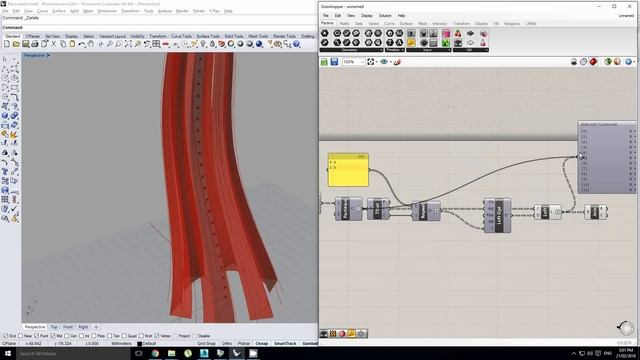Click the pink panel-like Input component icon
Screen dimensions: 640x360
coord(446,33)
